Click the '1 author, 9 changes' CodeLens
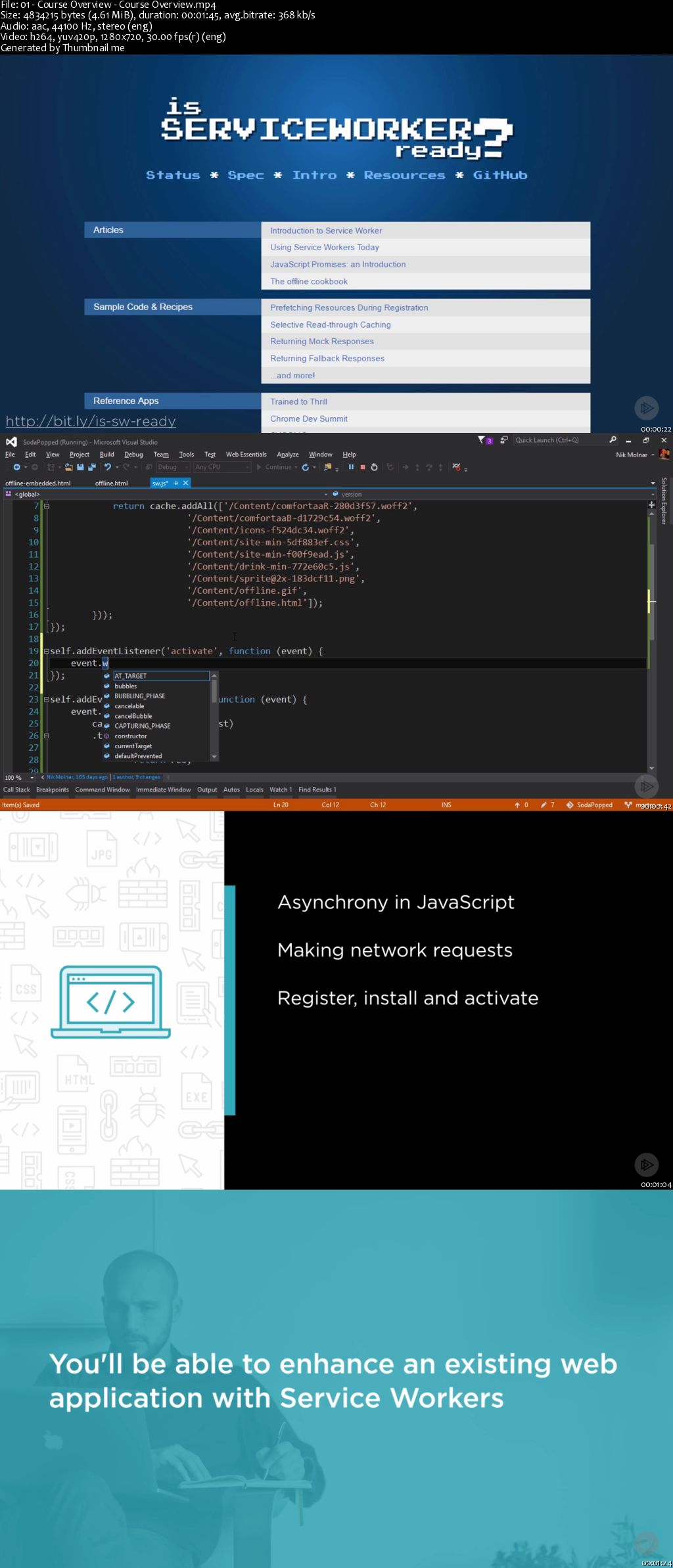673x1568 pixels. tap(137, 777)
